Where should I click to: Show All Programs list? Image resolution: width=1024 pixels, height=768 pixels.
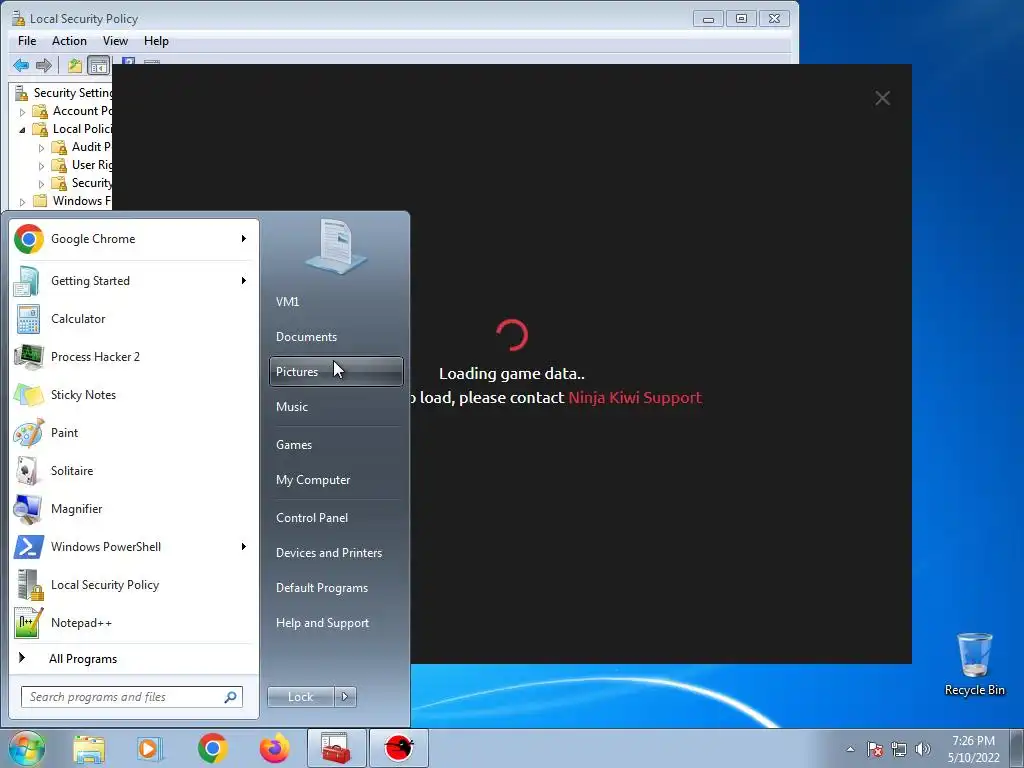133,659
